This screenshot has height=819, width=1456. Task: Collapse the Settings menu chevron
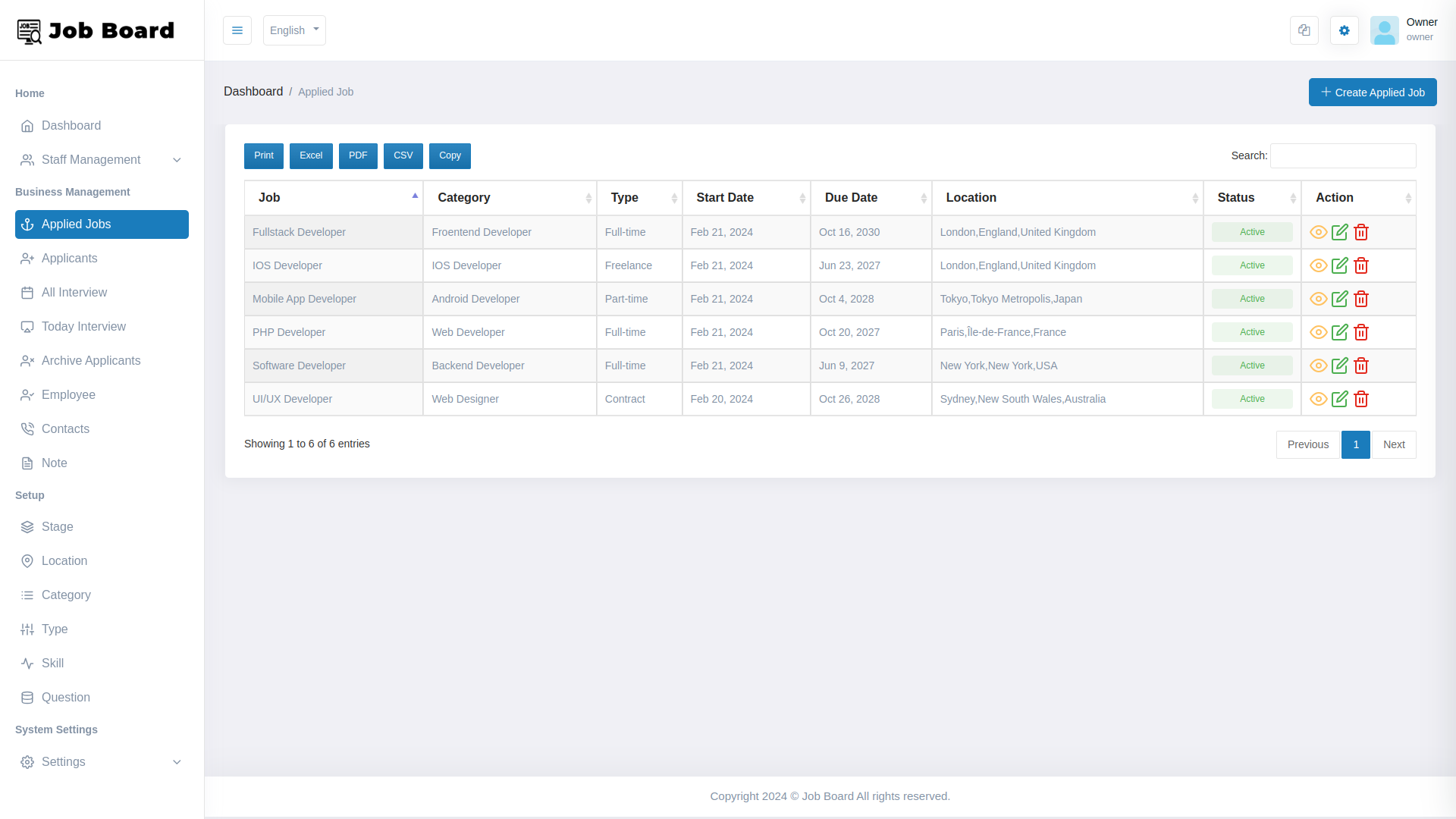pyautogui.click(x=177, y=762)
